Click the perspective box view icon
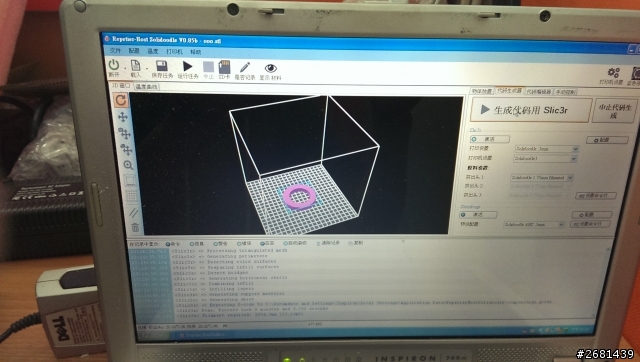 click(x=130, y=180)
